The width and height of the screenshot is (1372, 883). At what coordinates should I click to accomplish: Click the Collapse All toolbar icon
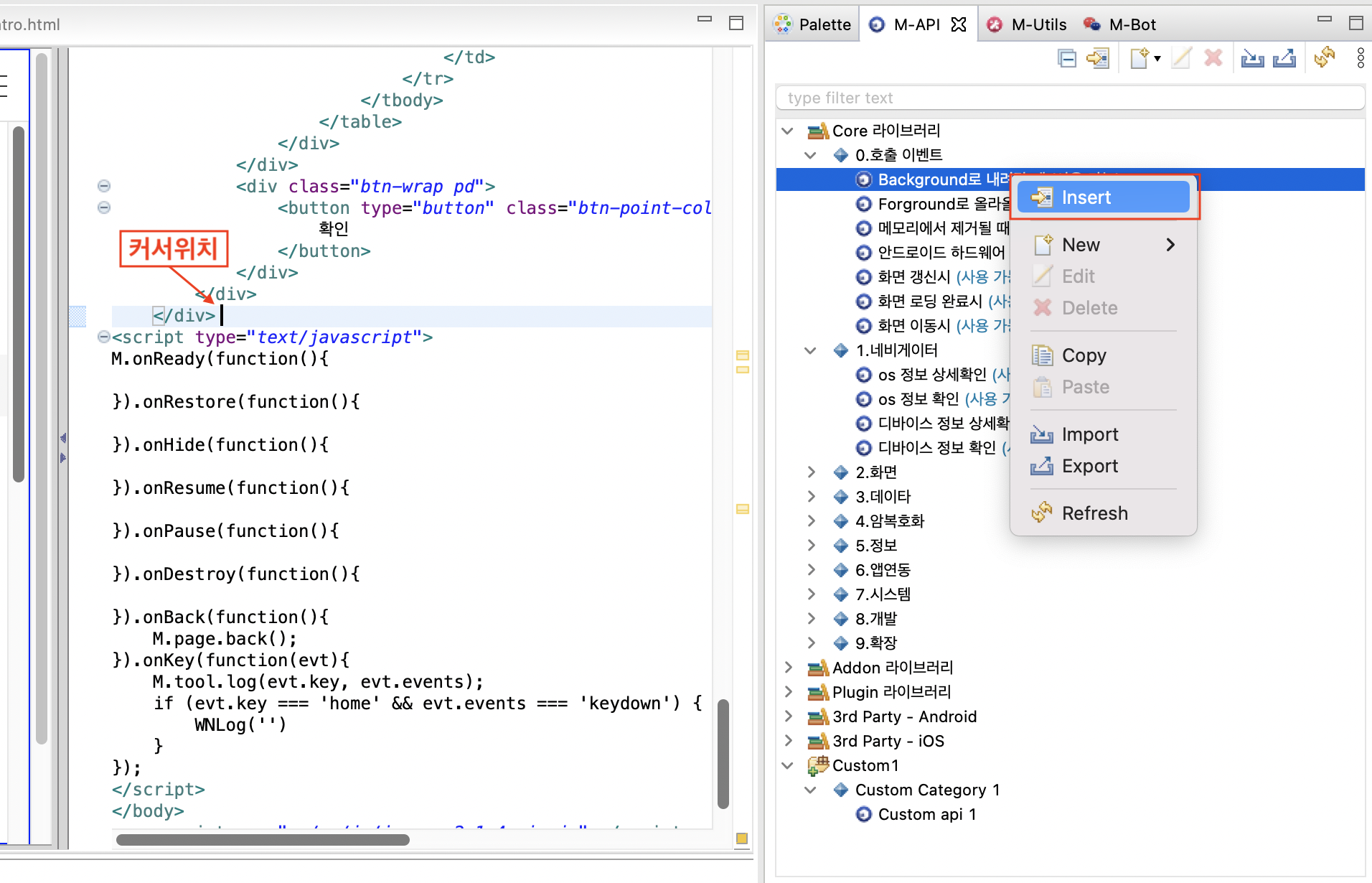[1068, 58]
